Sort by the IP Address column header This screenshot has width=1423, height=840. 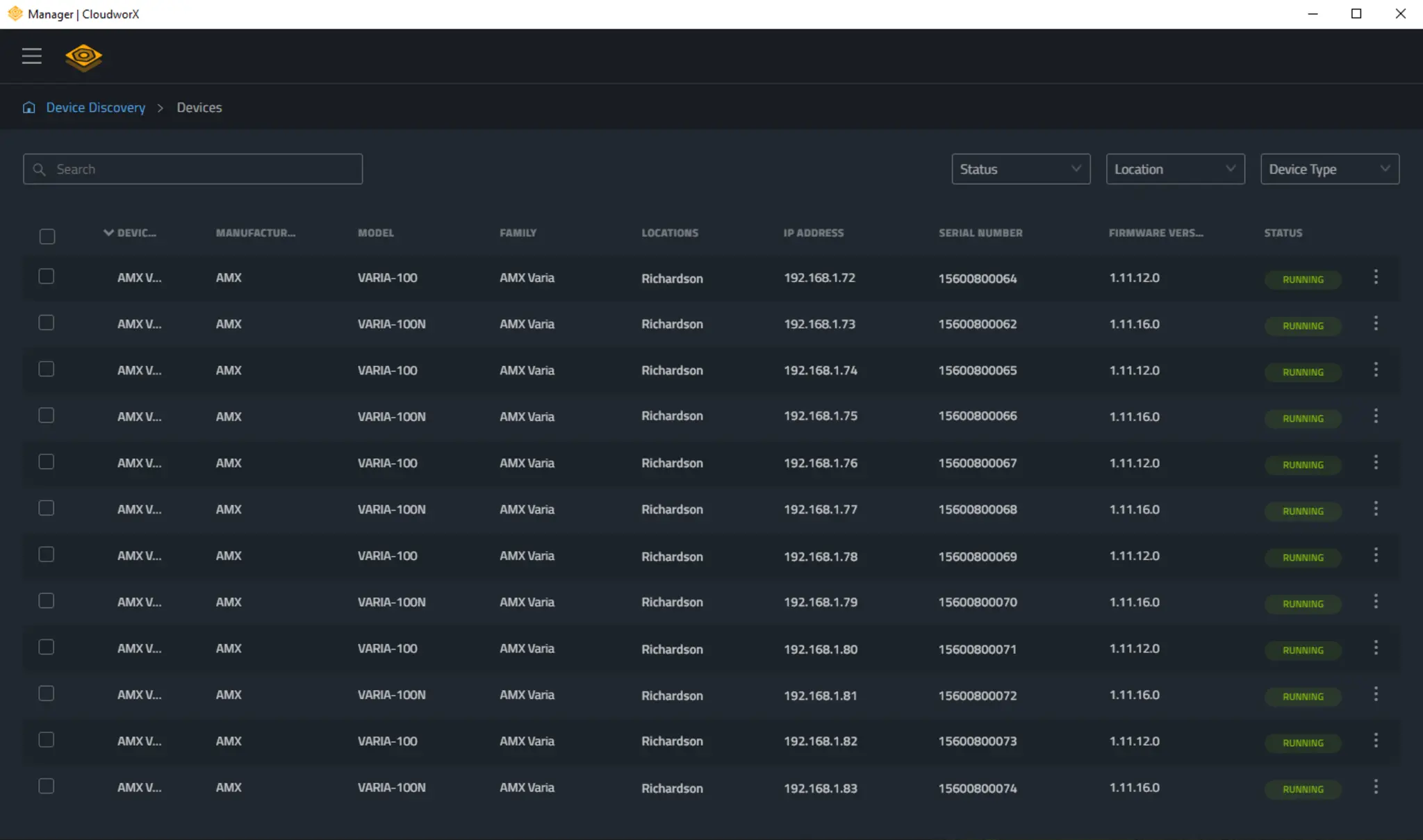(813, 233)
